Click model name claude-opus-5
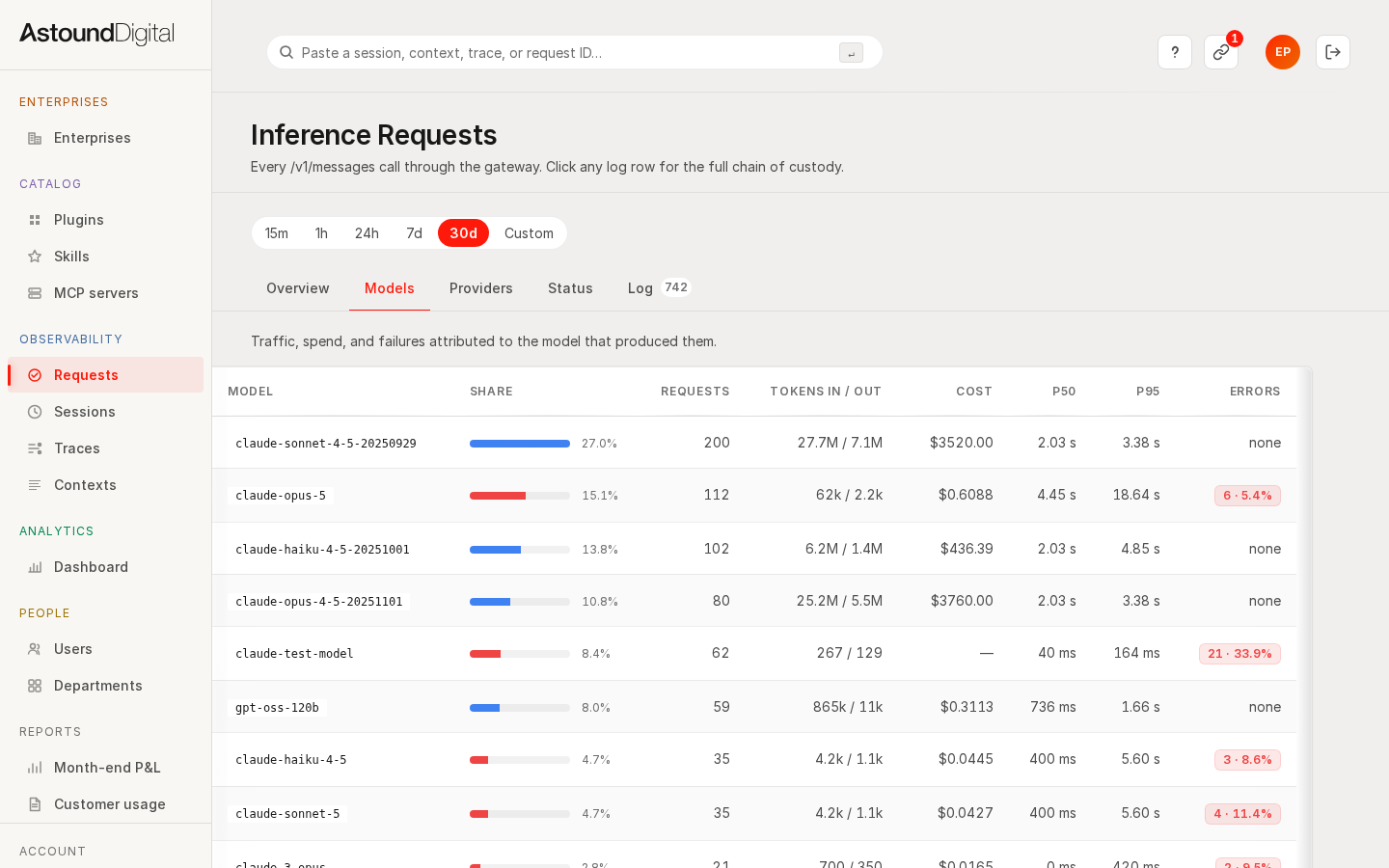 (x=281, y=496)
